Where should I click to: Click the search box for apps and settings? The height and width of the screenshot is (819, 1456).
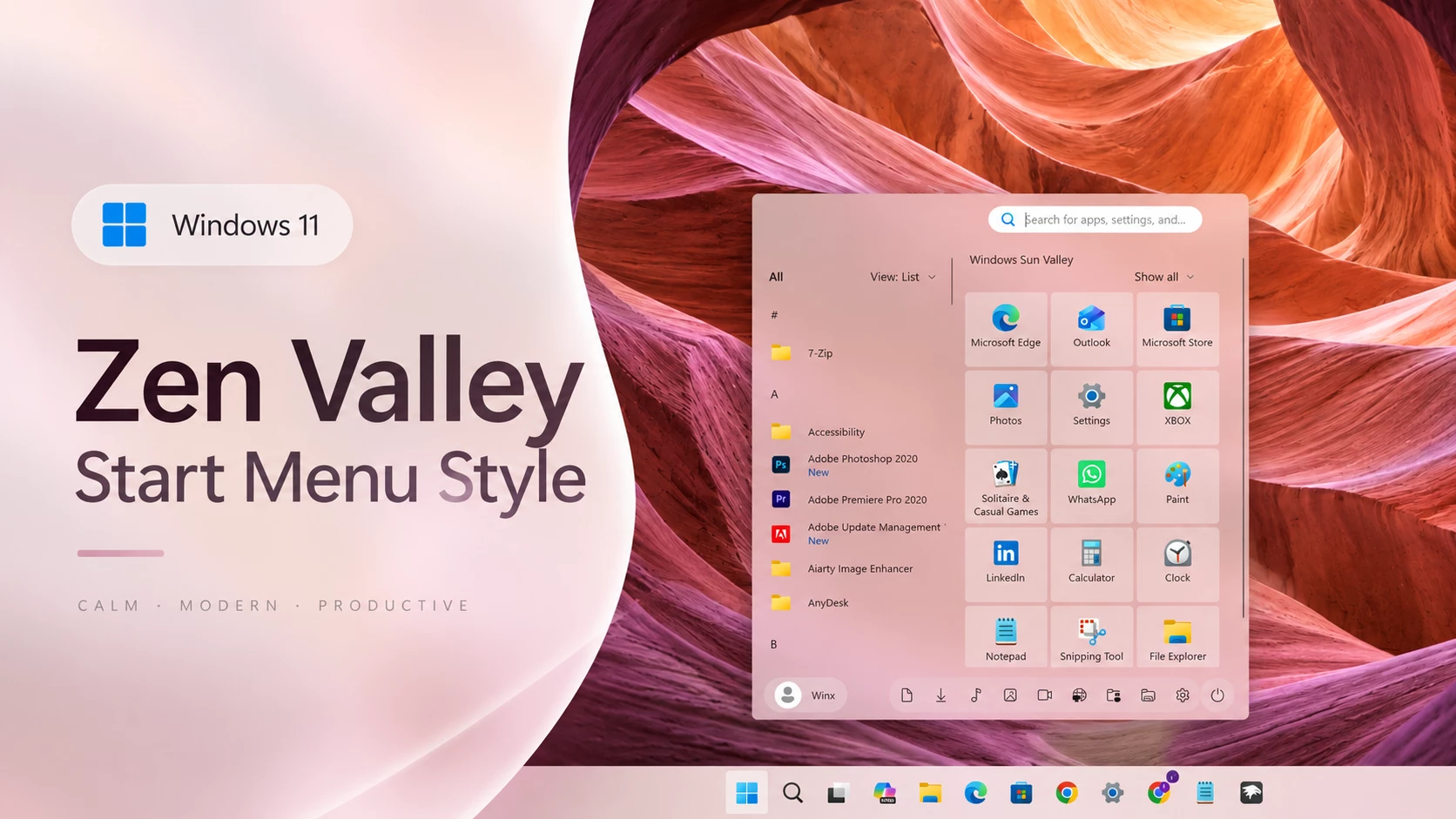point(1095,219)
